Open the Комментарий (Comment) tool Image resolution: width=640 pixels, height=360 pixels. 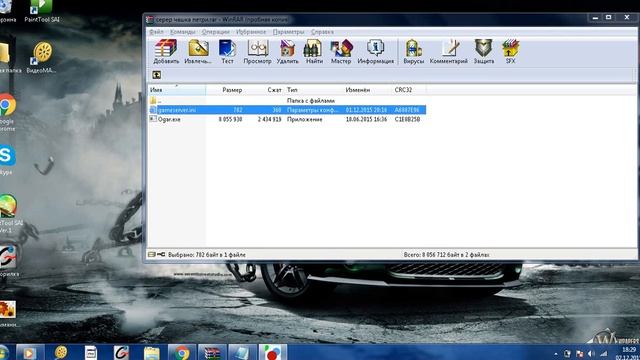point(449,51)
